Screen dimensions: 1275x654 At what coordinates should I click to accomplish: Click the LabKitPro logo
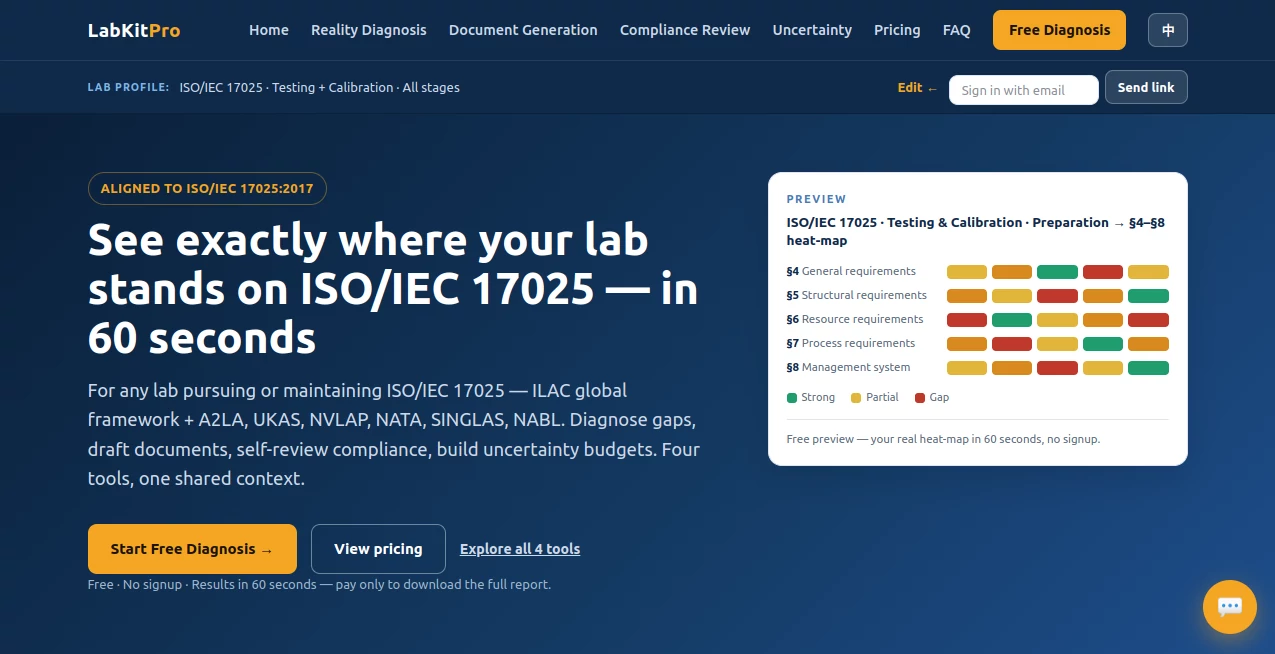(x=134, y=30)
